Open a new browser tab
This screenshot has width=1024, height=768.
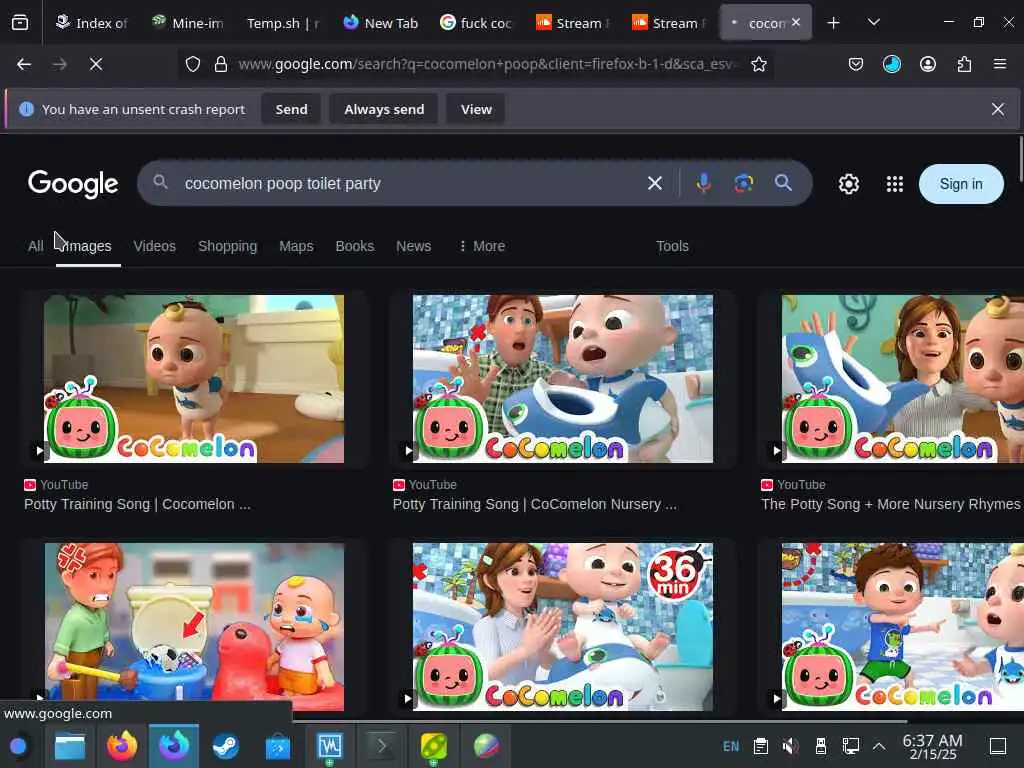click(833, 23)
